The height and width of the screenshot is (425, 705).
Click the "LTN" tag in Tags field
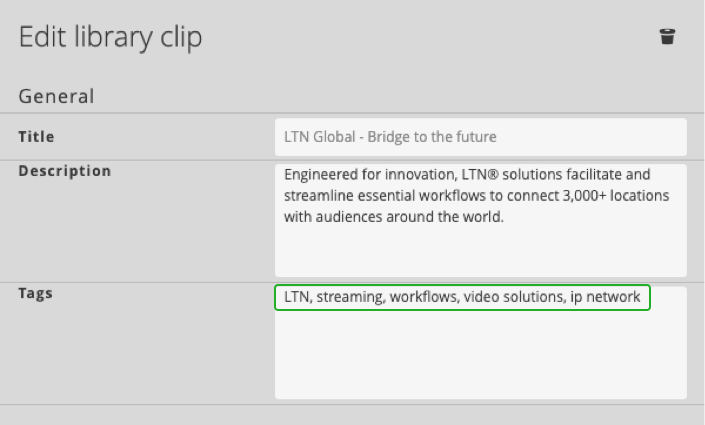296,298
